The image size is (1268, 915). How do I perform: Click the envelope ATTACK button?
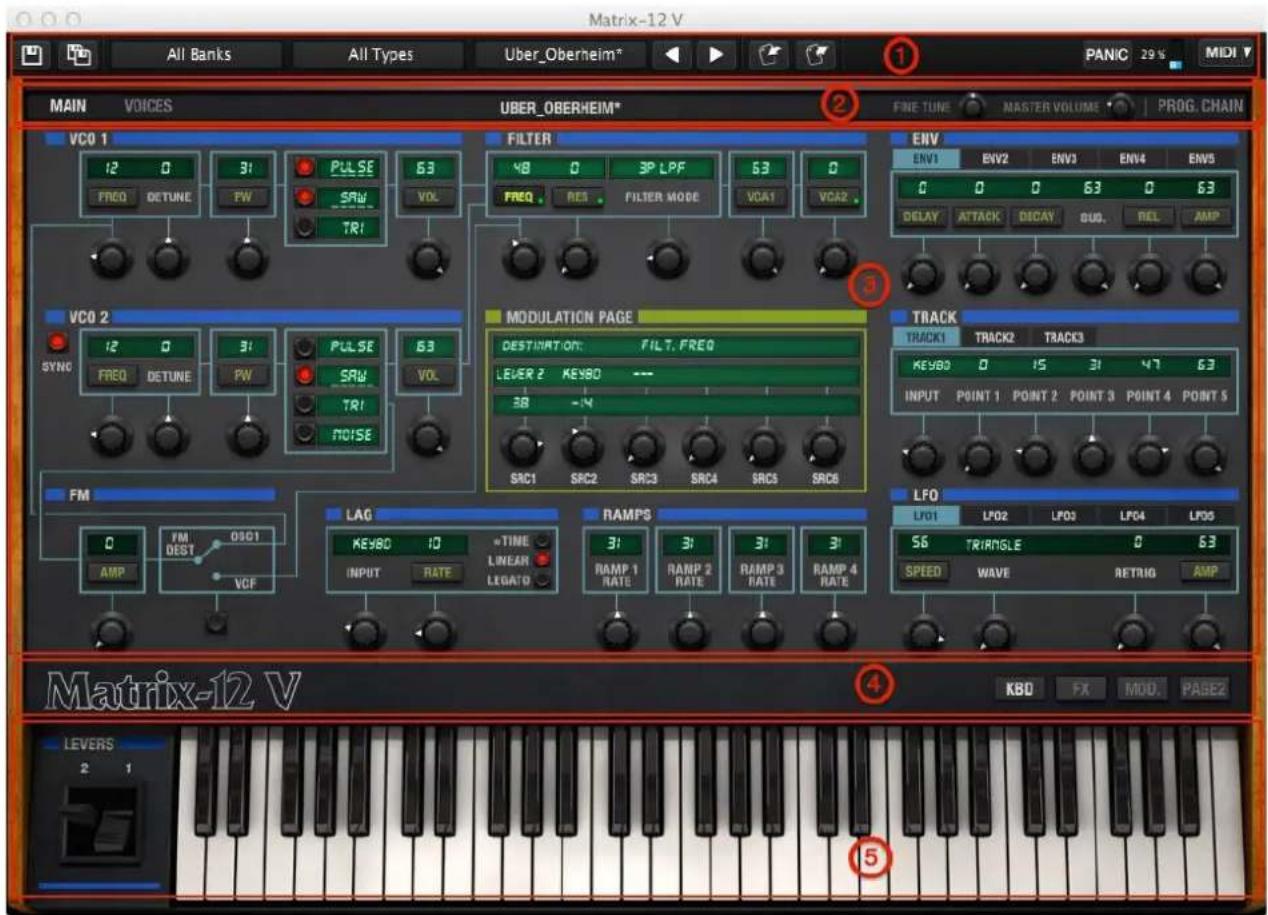981,215
